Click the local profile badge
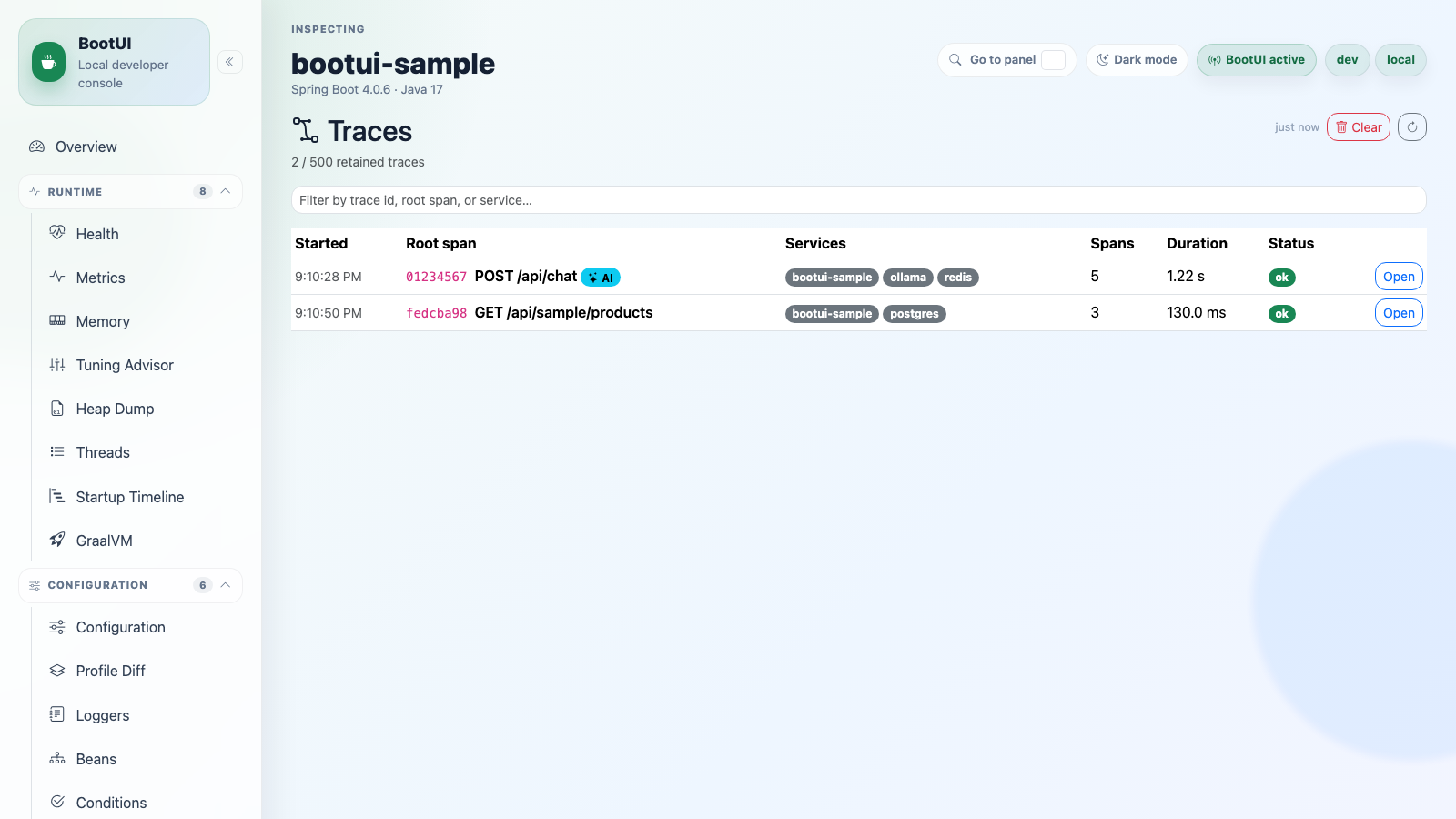Viewport: 1456px width, 819px height. [x=1400, y=60]
